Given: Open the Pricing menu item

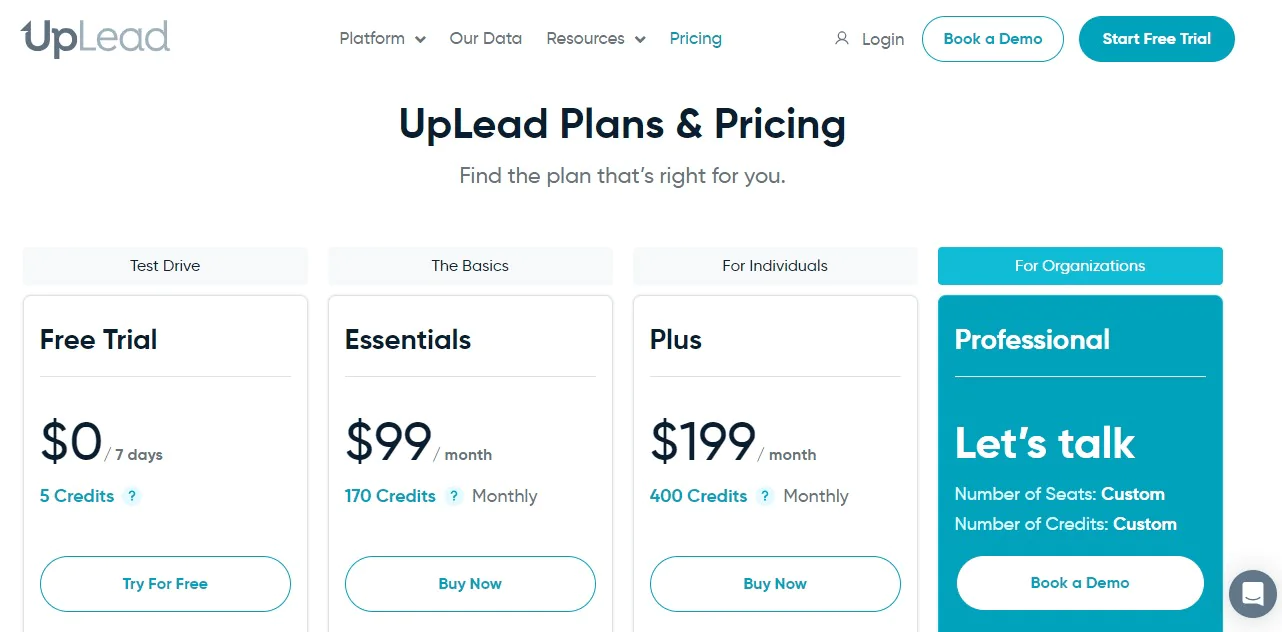Looking at the screenshot, I should point(695,38).
